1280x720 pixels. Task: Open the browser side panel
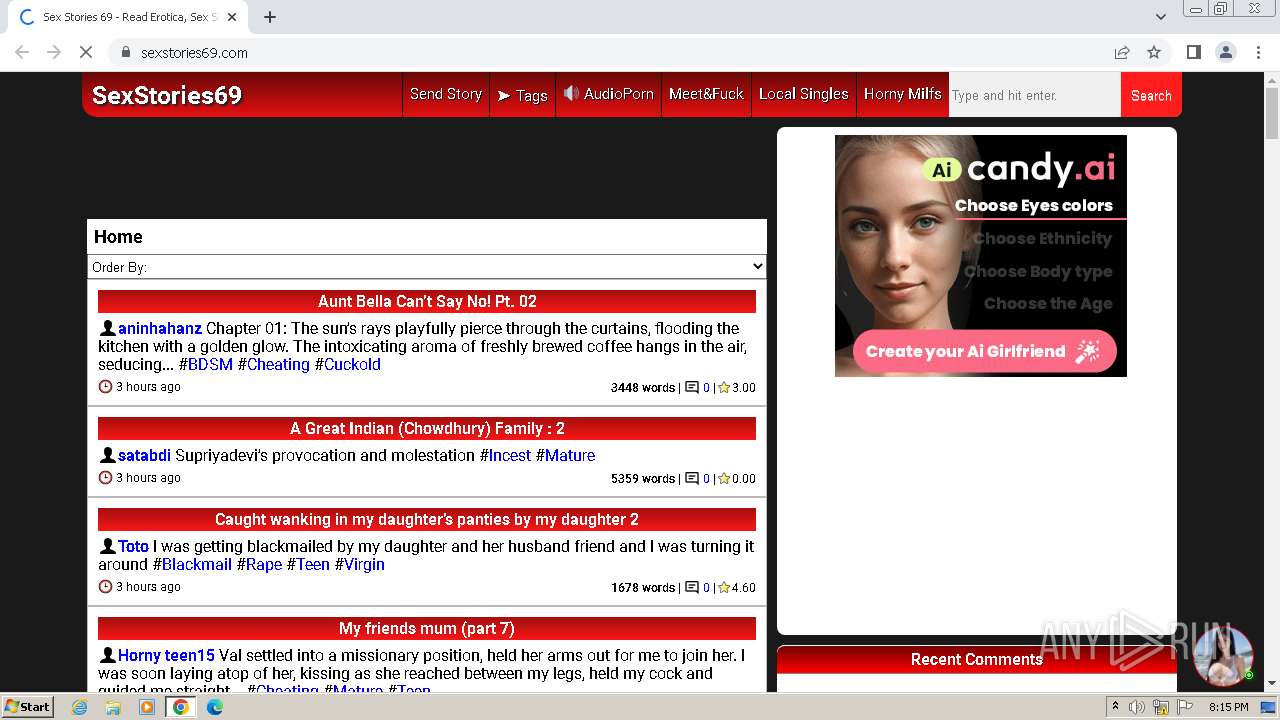tap(1193, 52)
